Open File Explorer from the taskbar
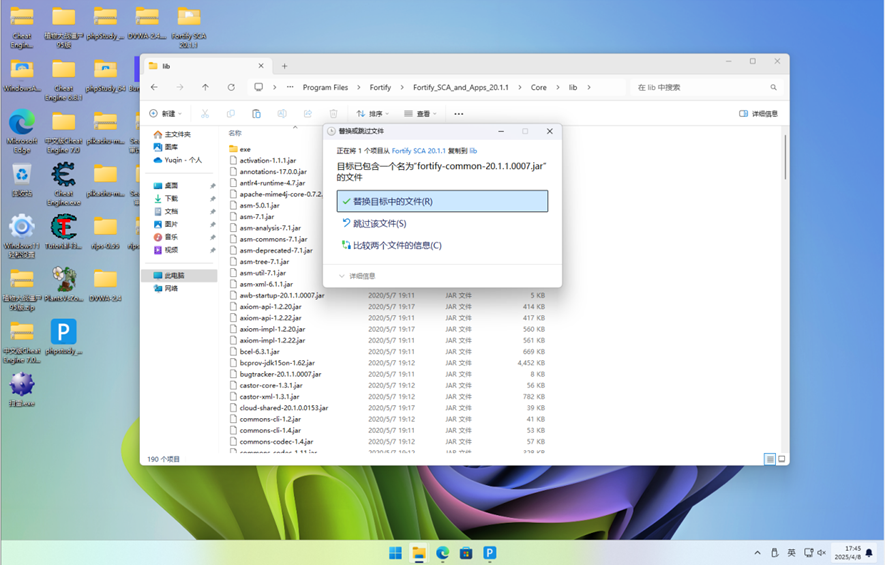 pyautogui.click(x=419, y=553)
